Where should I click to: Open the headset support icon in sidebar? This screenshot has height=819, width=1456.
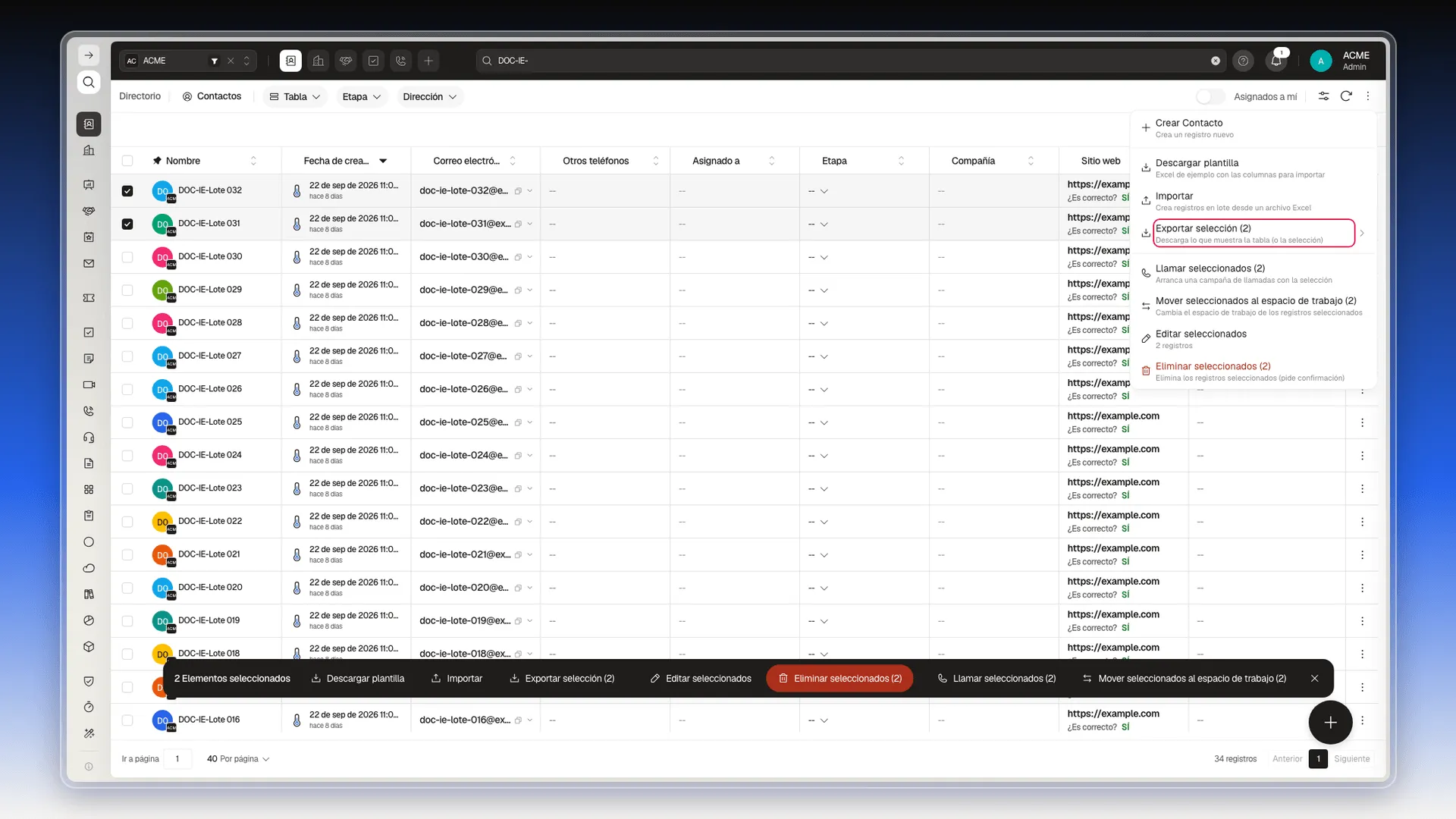(x=89, y=438)
